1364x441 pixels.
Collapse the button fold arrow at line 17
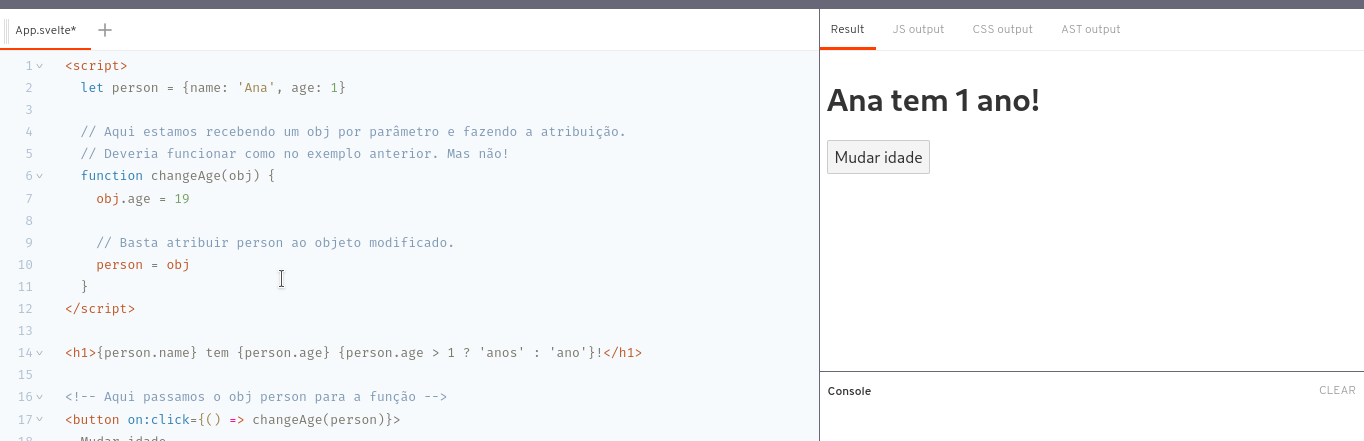(x=40, y=419)
